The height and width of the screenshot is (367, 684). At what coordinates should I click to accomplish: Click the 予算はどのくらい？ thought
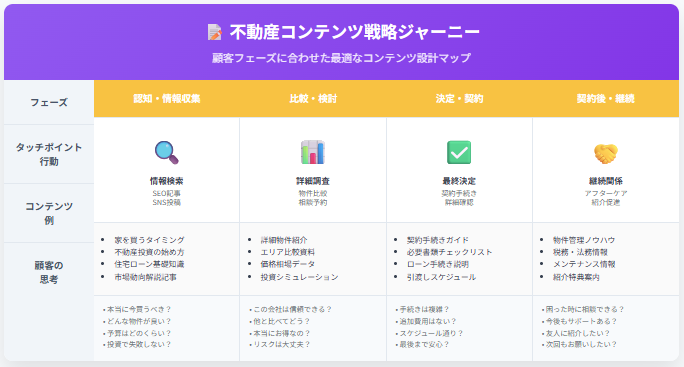[139, 333]
